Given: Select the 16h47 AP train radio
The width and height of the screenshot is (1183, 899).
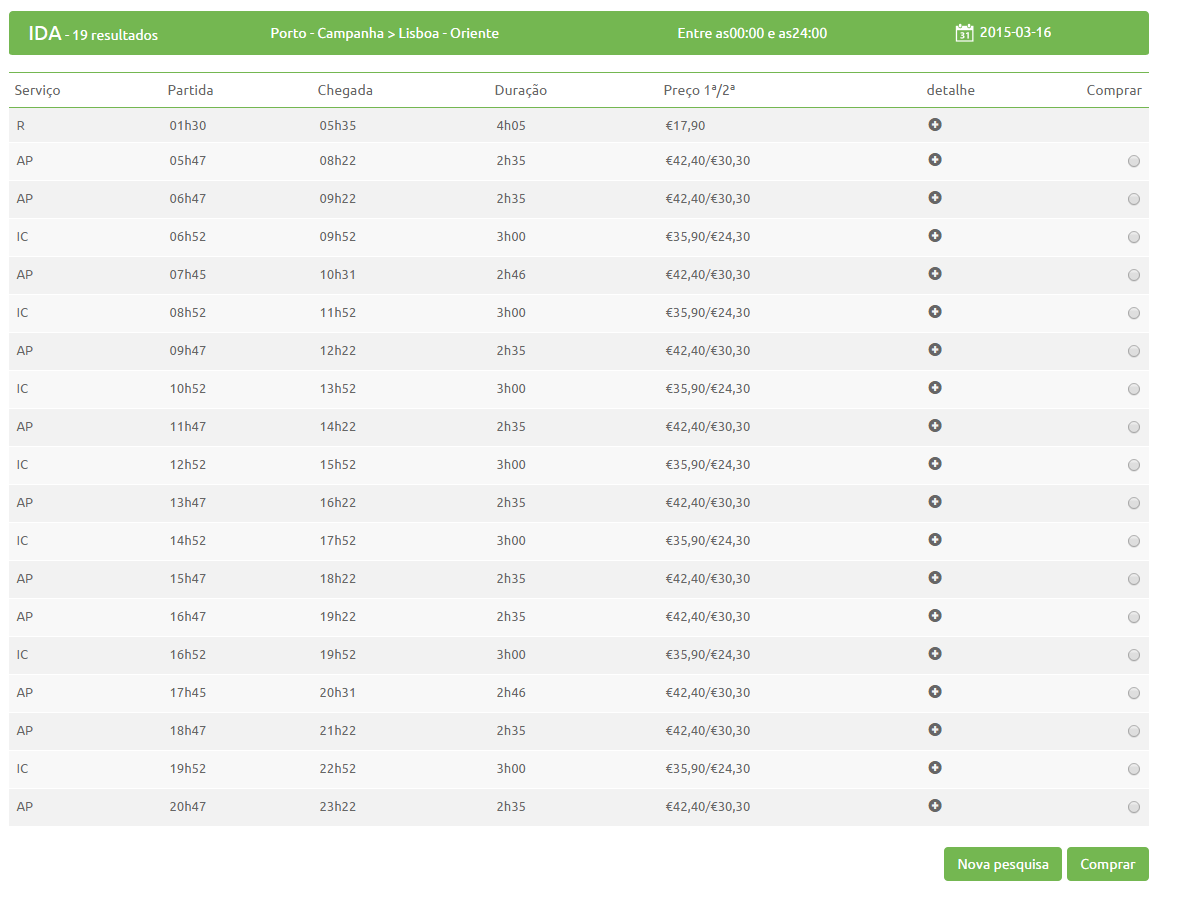Looking at the screenshot, I should click(x=1133, y=617).
